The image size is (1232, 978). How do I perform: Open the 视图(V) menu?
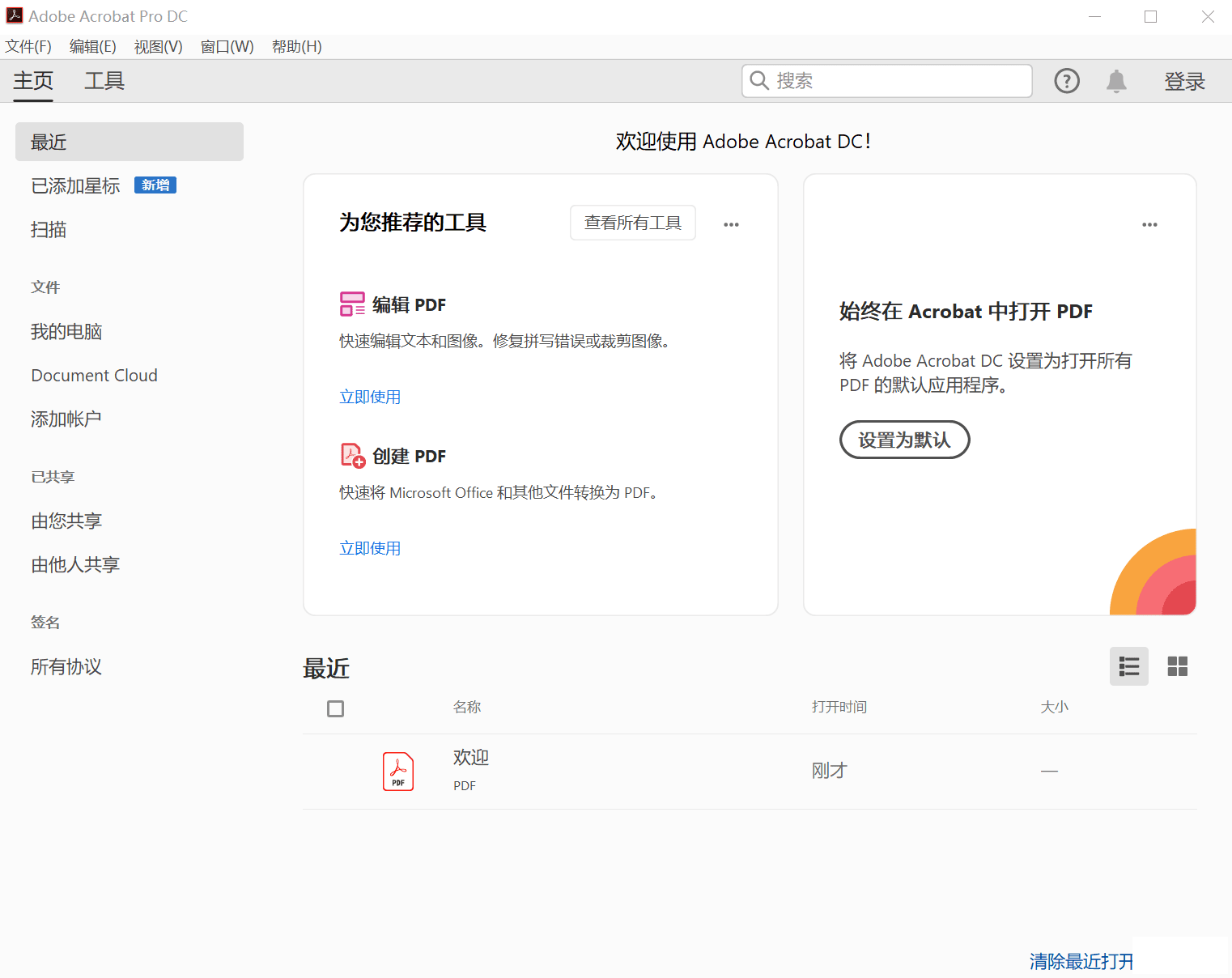159,47
